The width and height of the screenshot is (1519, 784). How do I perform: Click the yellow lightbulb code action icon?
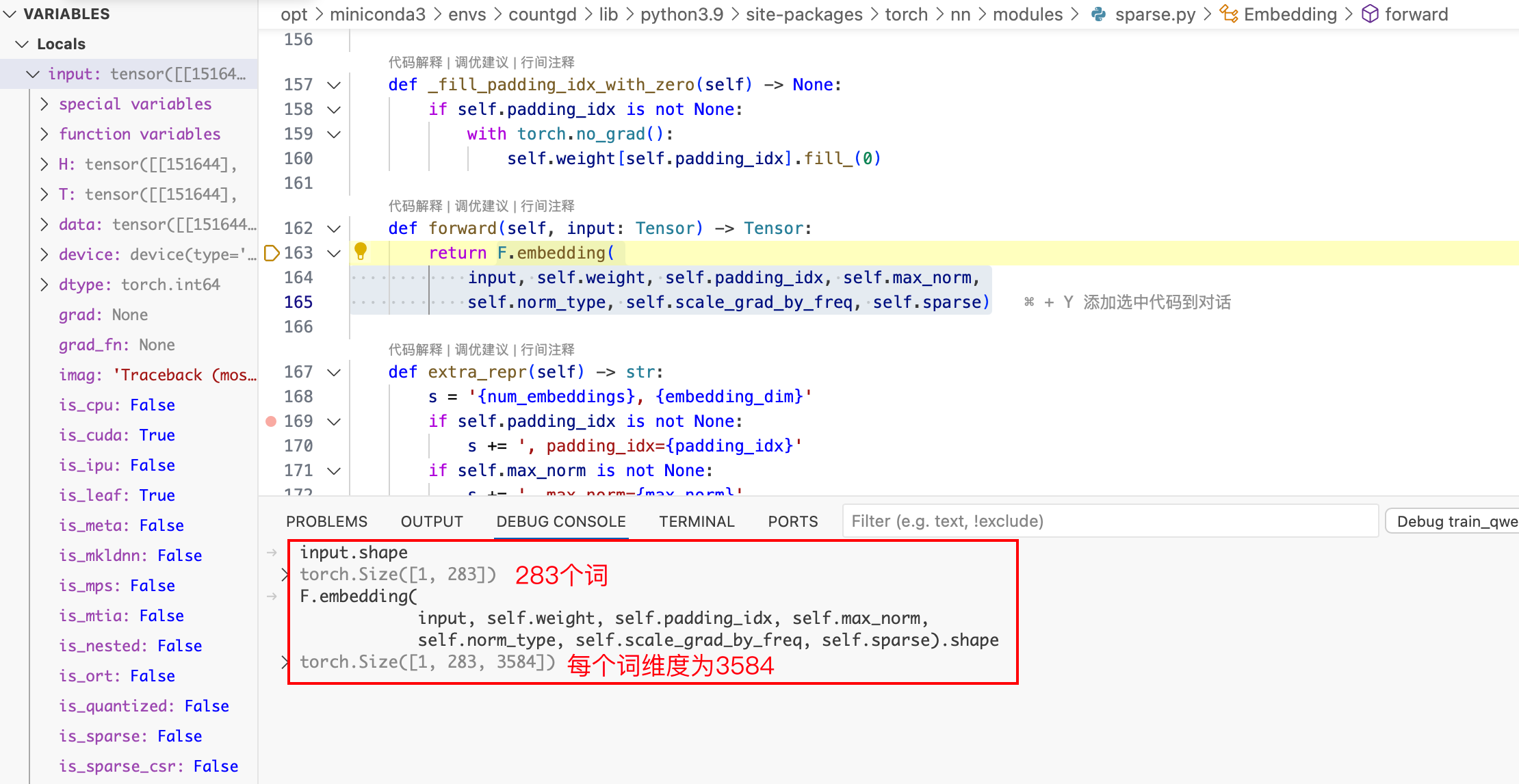pos(361,251)
